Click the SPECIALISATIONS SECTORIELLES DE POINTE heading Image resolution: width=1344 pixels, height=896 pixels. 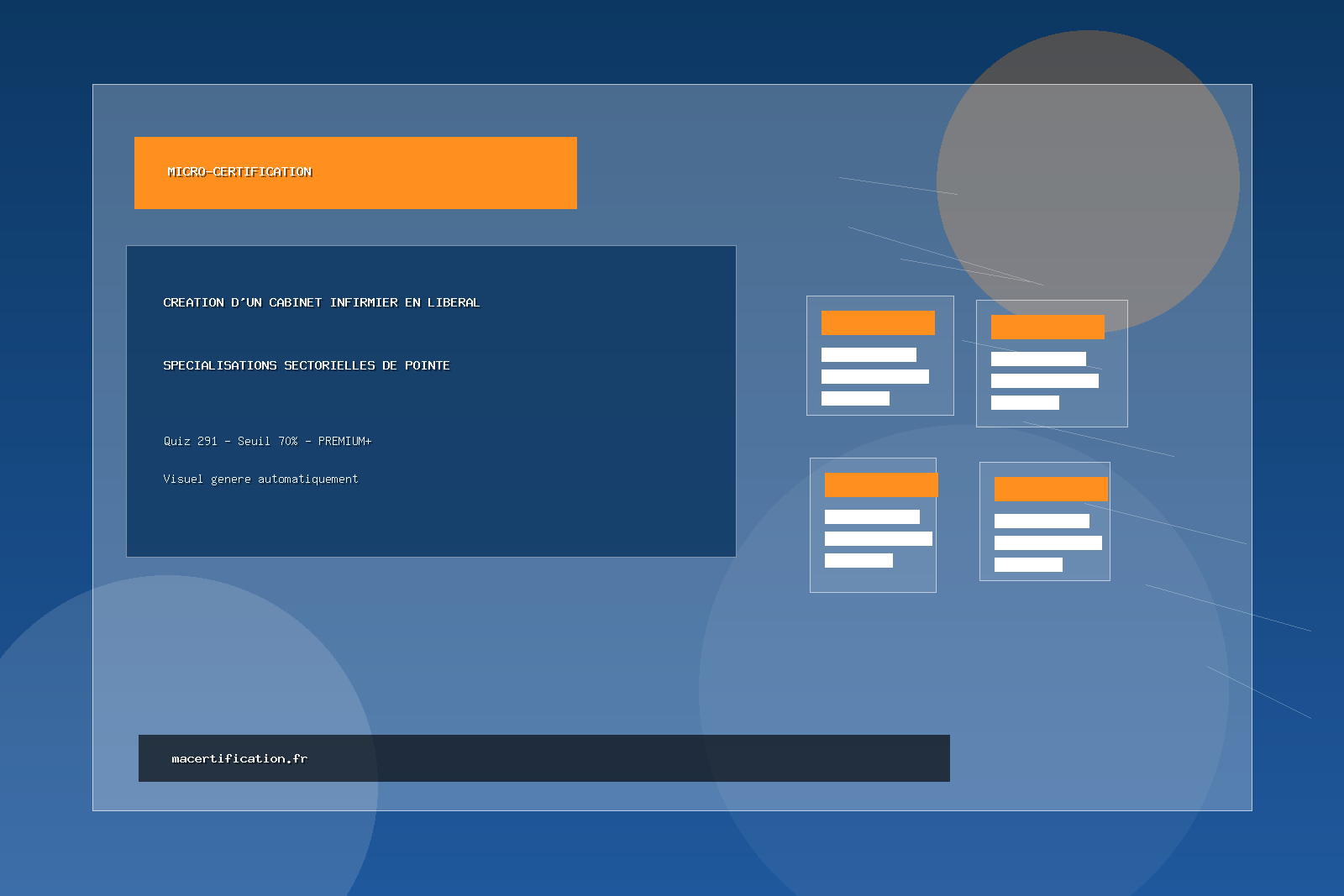coord(306,365)
